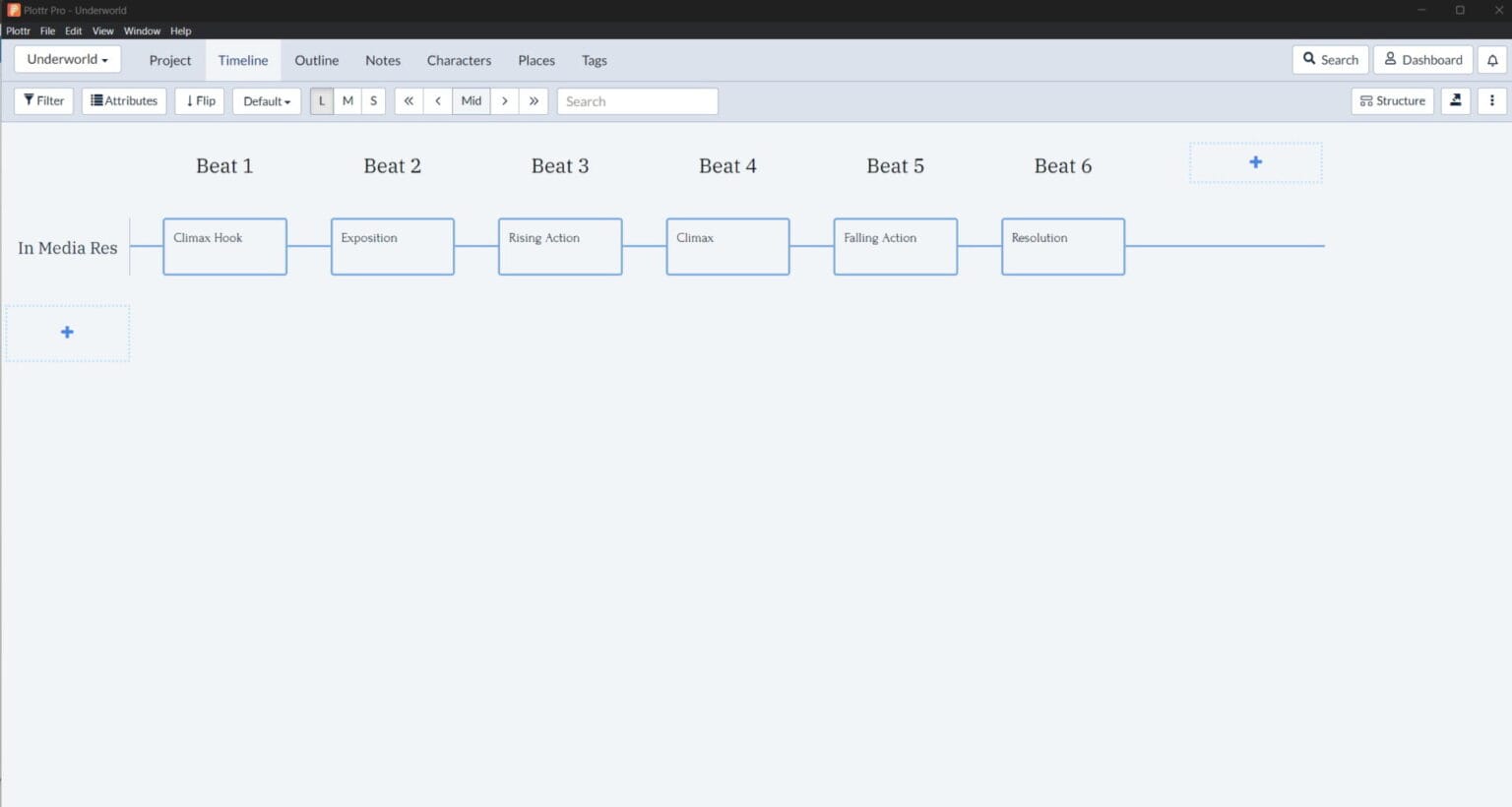The height and width of the screenshot is (807, 1512).
Task: Open the Attributes panel
Action: (123, 100)
